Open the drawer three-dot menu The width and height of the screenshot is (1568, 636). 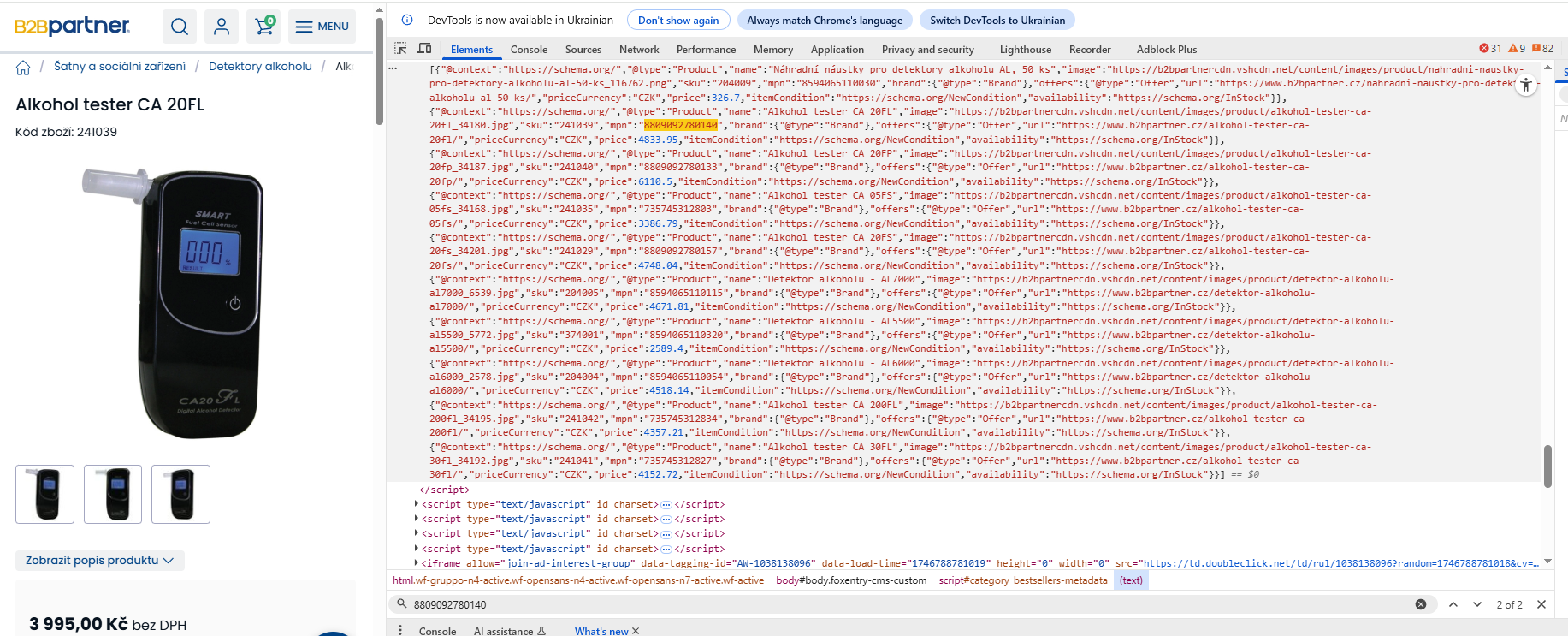click(400, 630)
